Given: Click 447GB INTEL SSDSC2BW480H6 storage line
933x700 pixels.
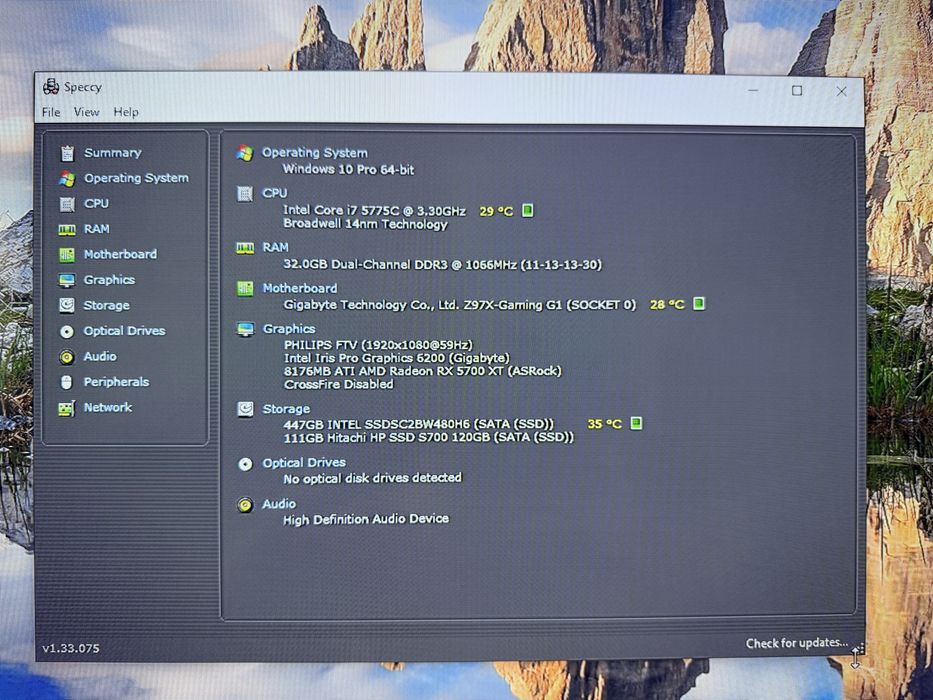Looking at the screenshot, I should click(x=418, y=424).
